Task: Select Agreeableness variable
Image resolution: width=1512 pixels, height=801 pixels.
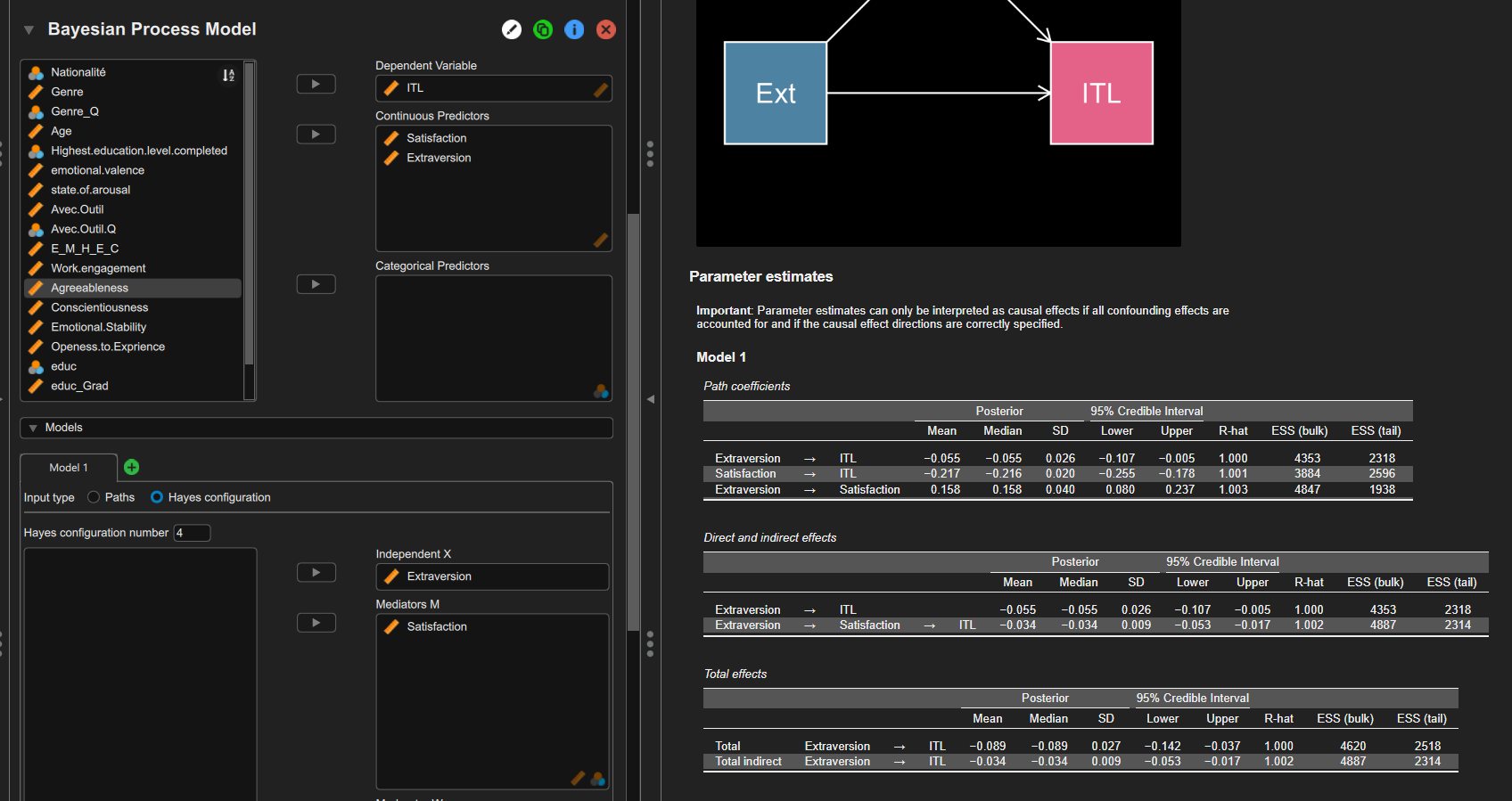Action: (132, 288)
